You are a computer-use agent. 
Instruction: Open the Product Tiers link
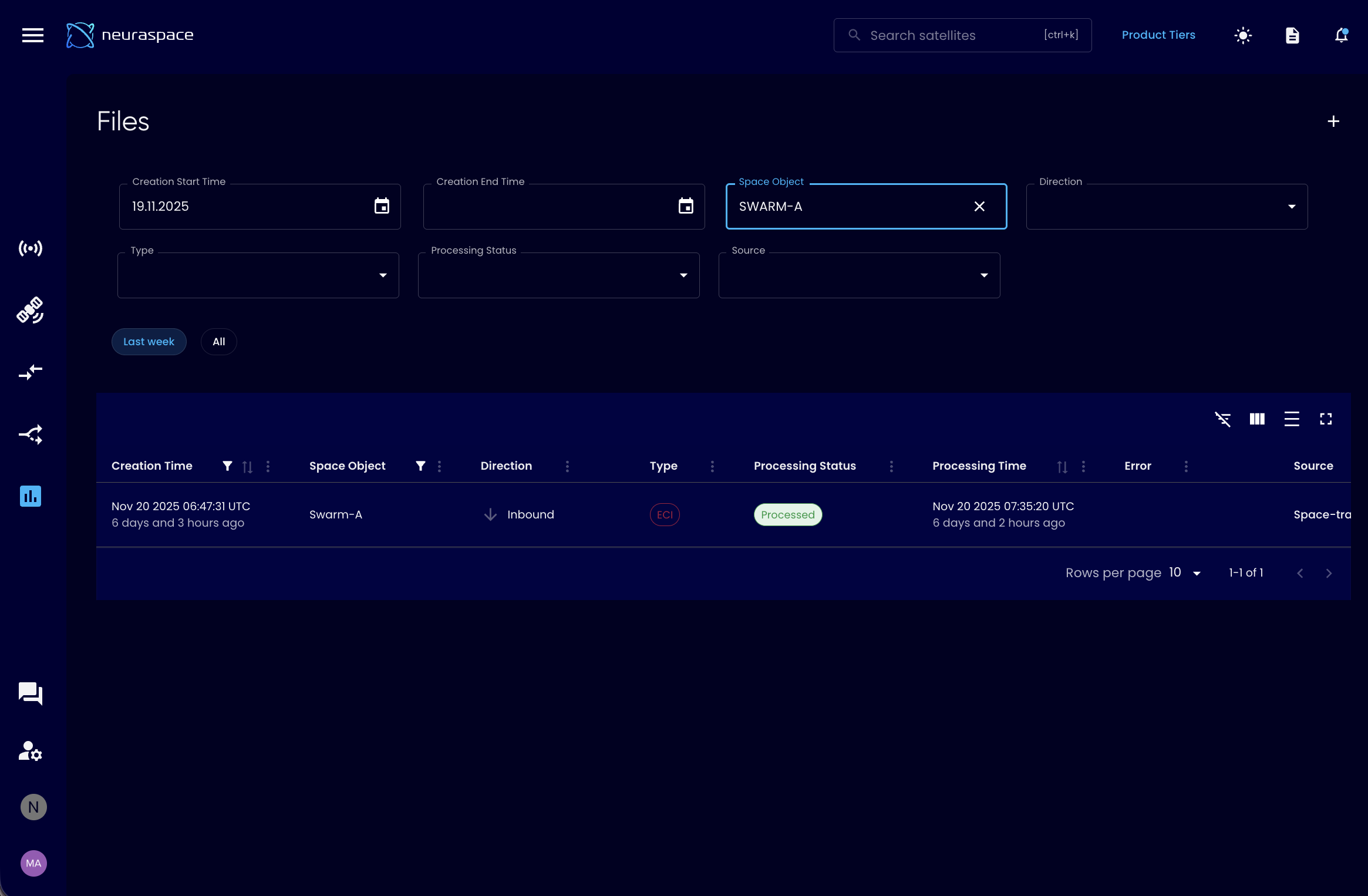(1158, 35)
